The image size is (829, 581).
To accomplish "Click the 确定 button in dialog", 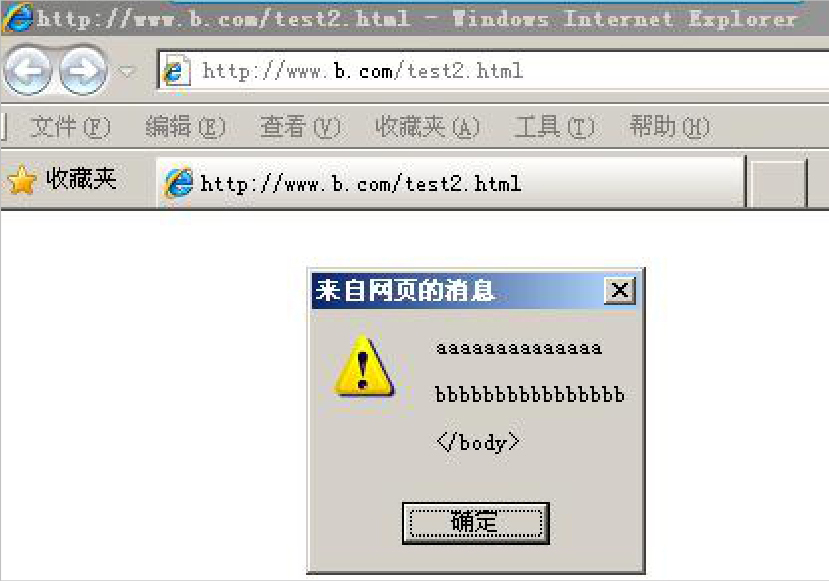I will tap(476, 523).
